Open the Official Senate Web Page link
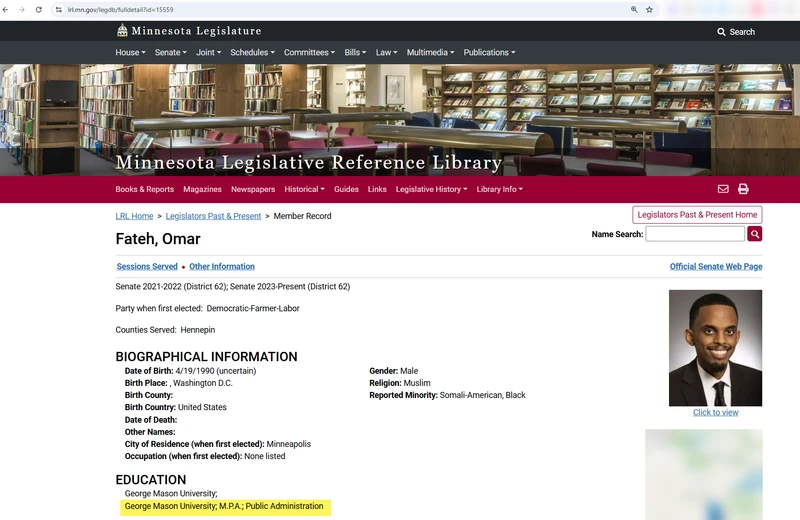The height and width of the screenshot is (520, 800). tap(716, 267)
